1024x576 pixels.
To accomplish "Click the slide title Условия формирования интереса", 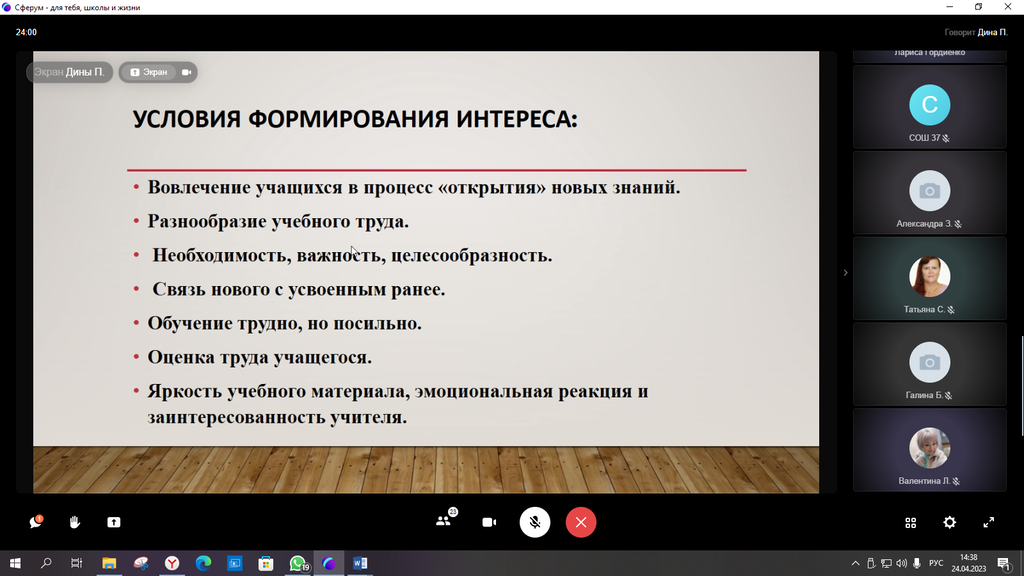I will (355, 119).
